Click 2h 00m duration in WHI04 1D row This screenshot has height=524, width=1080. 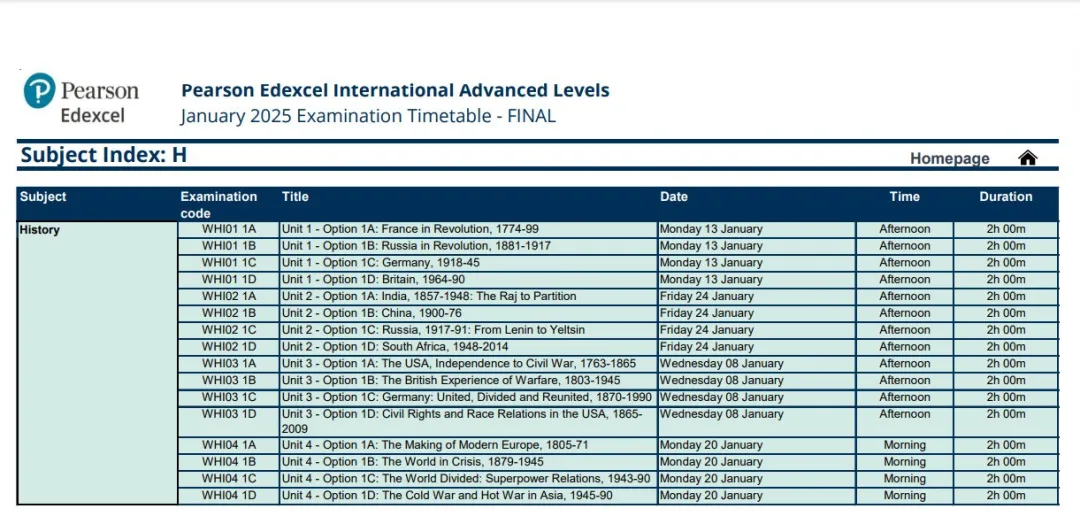(x=1006, y=496)
